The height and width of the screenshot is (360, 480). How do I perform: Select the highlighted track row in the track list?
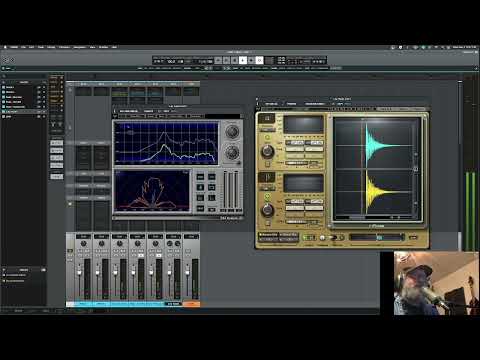[x=23, y=112]
